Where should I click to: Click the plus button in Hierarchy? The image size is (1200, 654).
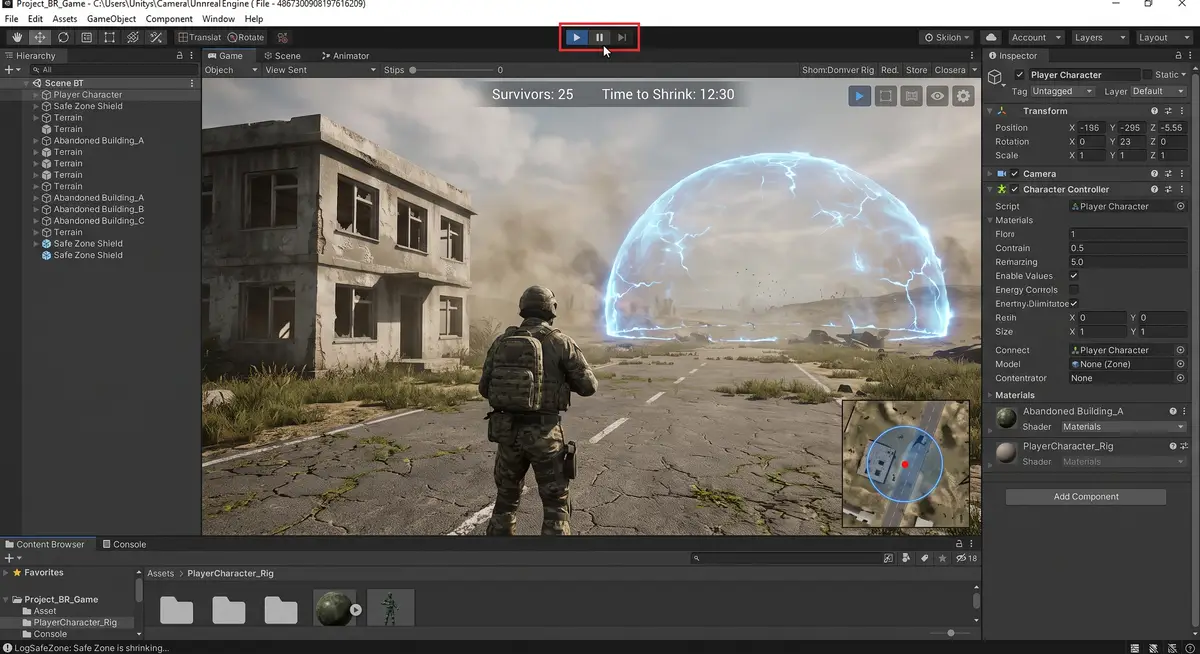point(10,70)
